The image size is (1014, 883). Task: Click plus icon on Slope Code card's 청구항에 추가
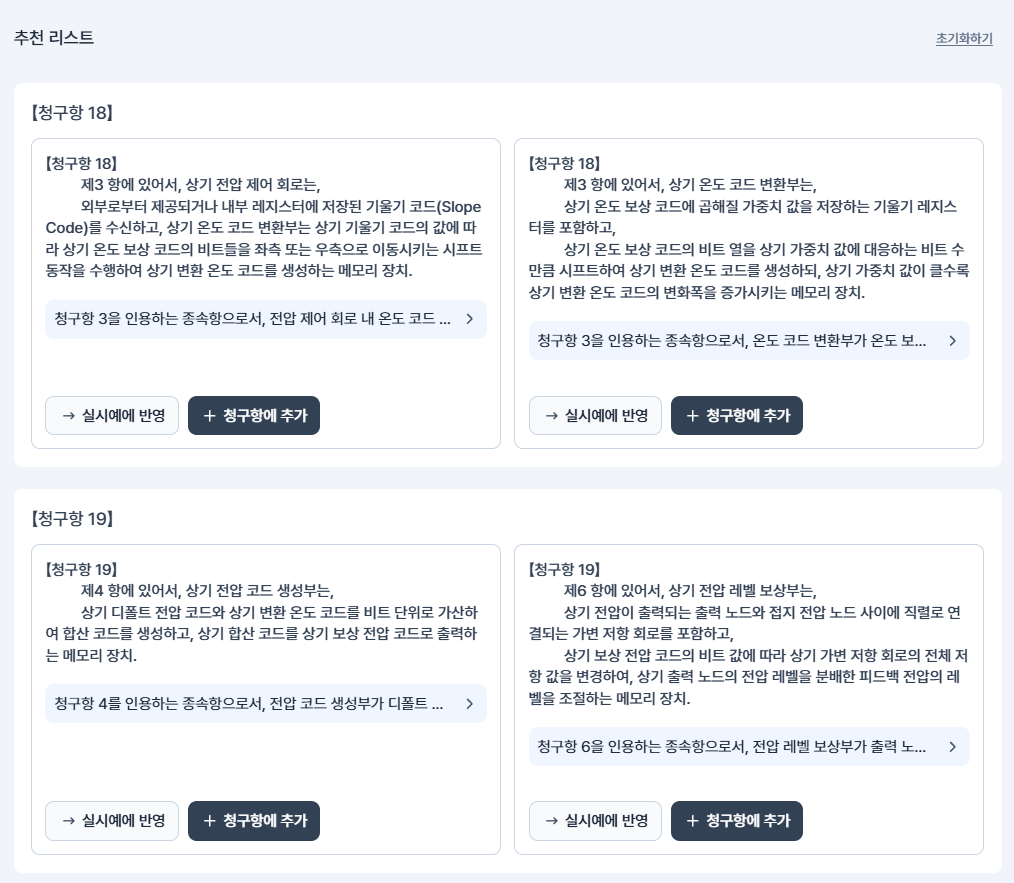tap(209, 416)
